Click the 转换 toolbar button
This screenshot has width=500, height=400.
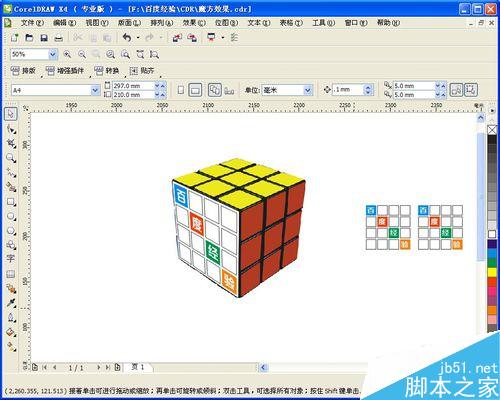pos(107,71)
